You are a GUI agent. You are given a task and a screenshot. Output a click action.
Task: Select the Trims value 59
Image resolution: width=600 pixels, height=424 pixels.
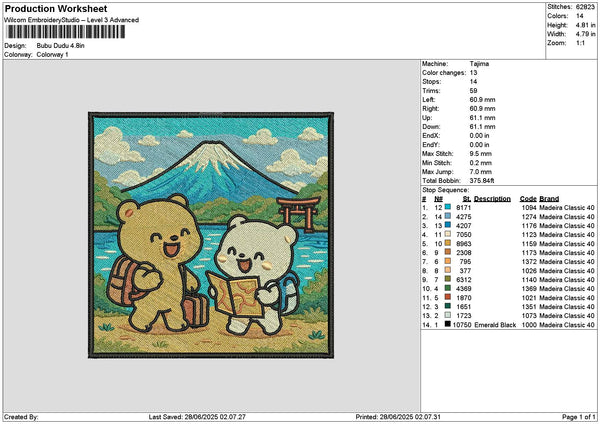tap(473, 91)
